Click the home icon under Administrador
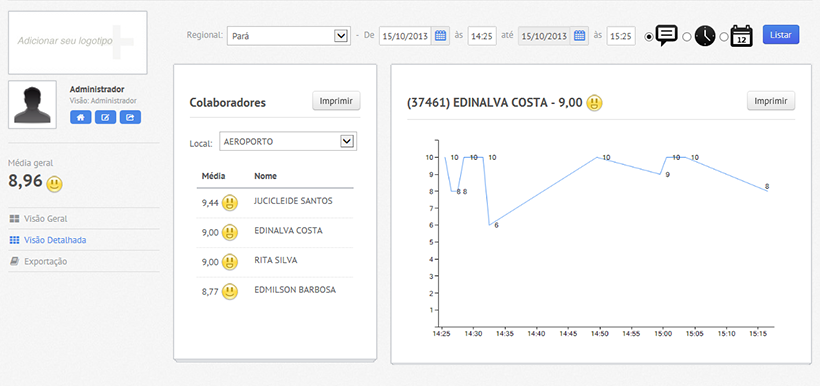 tap(81, 117)
